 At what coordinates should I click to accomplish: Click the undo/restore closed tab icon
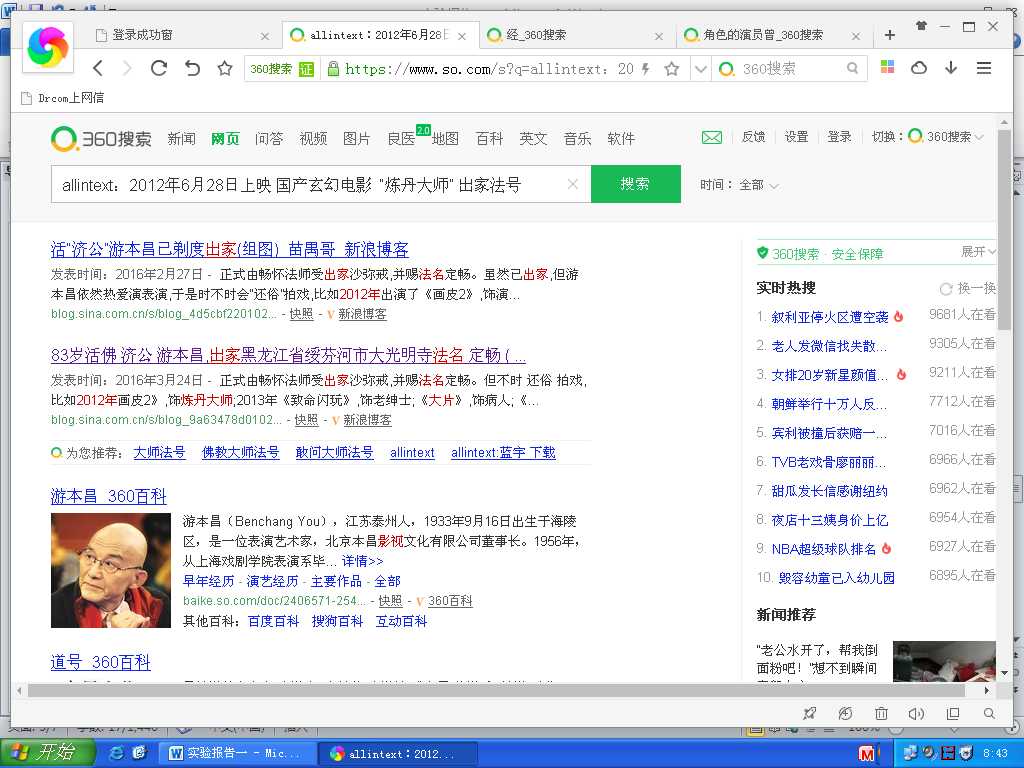(x=192, y=68)
